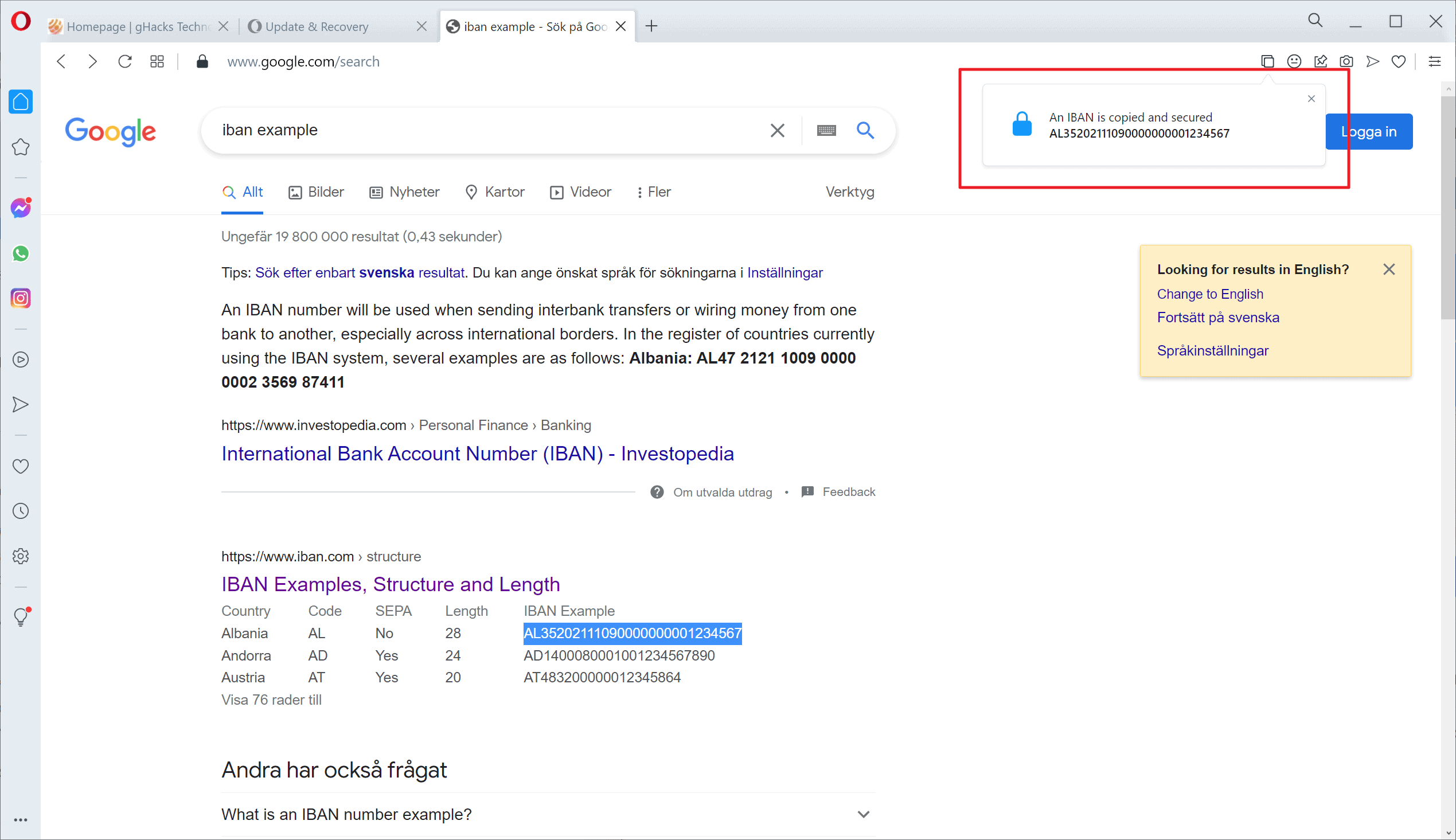Viewport: 1456px width, 840px height.
Task: Open Opera Easy Setup menu
Action: pyautogui.click(x=1435, y=61)
